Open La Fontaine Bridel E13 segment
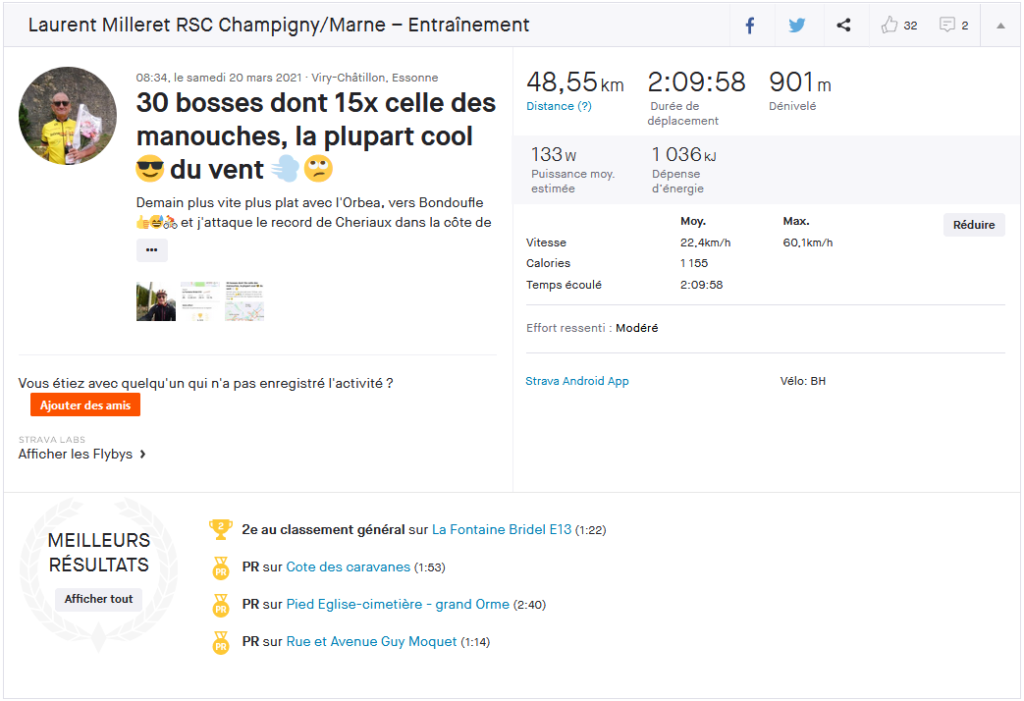 pyautogui.click(x=501, y=529)
